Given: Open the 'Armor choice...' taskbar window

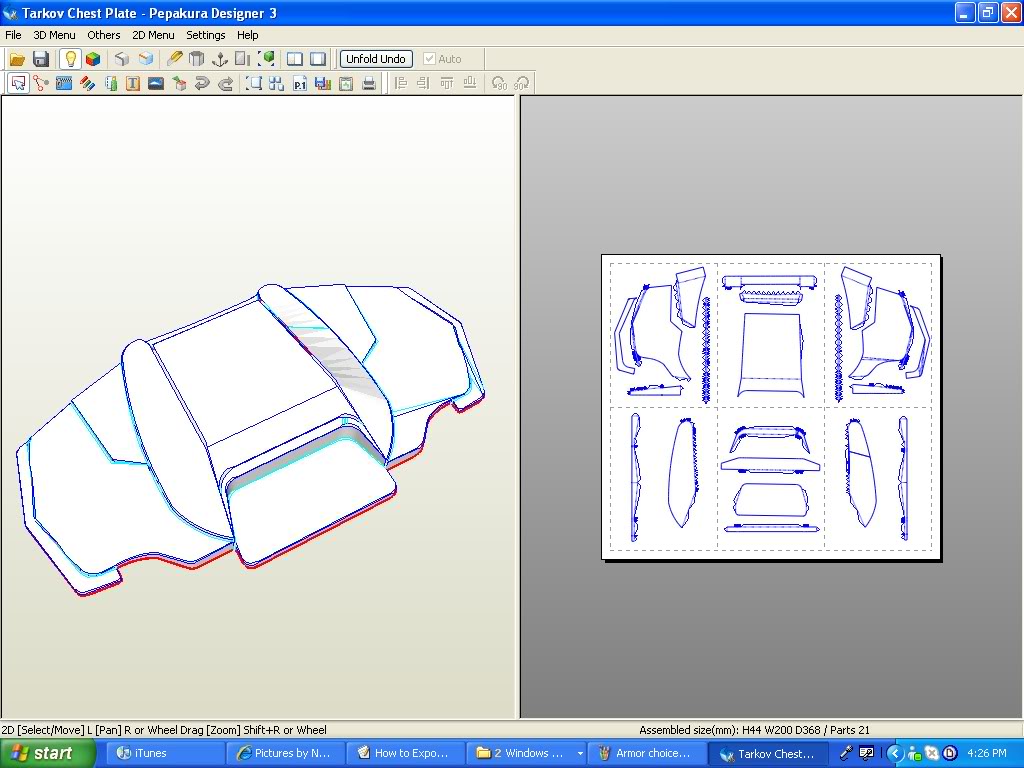Looking at the screenshot, I should [x=647, y=753].
